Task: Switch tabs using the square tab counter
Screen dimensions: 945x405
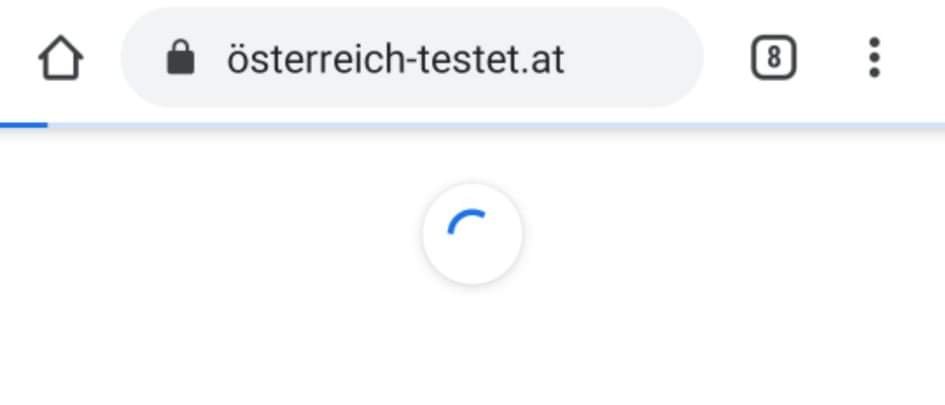Action: click(774, 58)
